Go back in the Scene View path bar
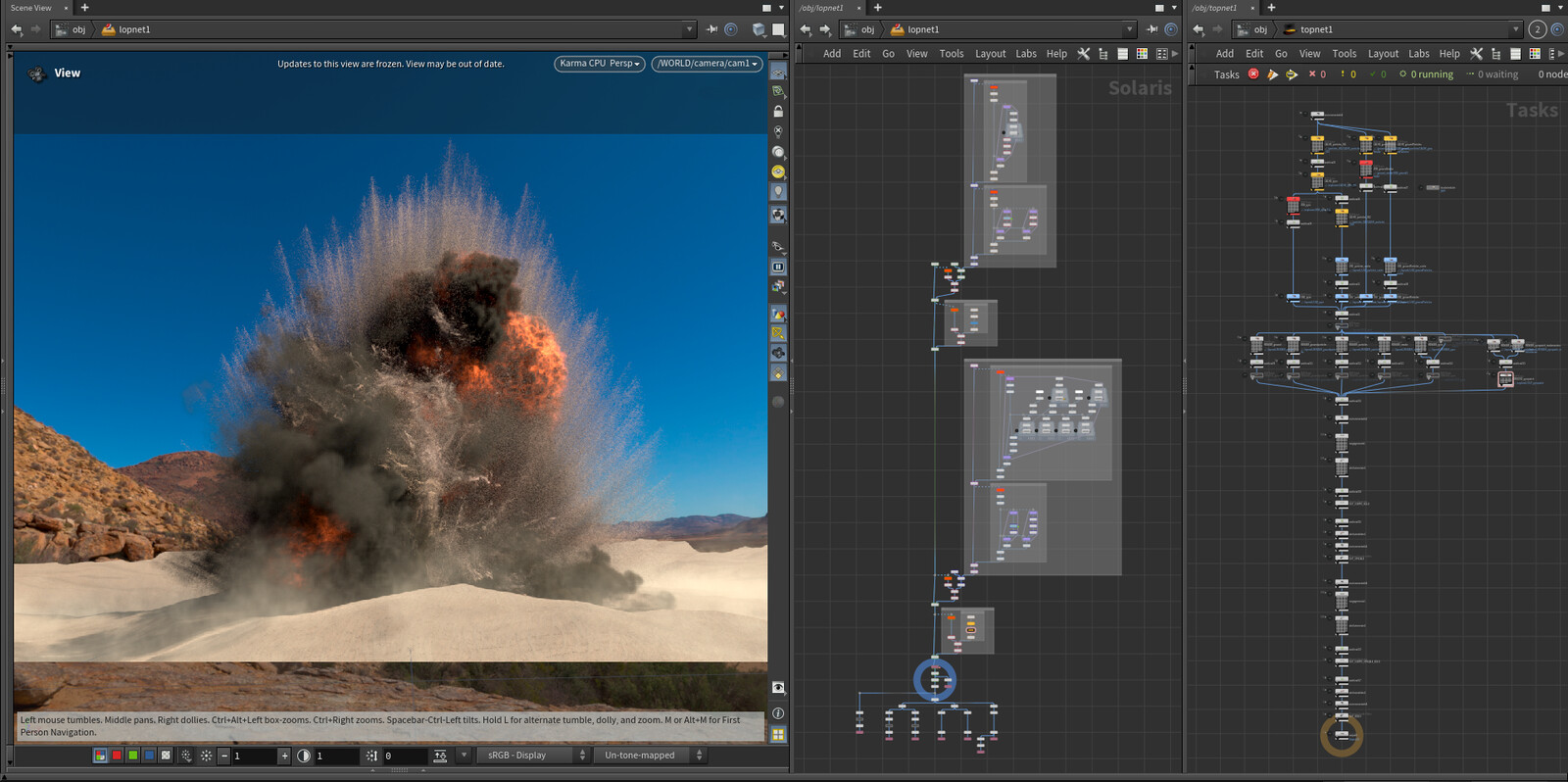The height and width of the screenshot is (782, 1568). (x=17, y=29)
